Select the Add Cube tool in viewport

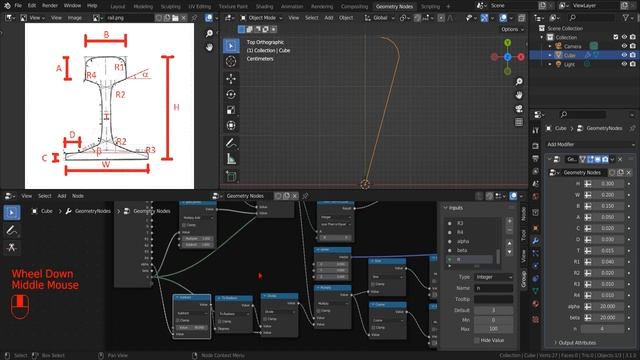pyautogui.click(x=231, y=176)
